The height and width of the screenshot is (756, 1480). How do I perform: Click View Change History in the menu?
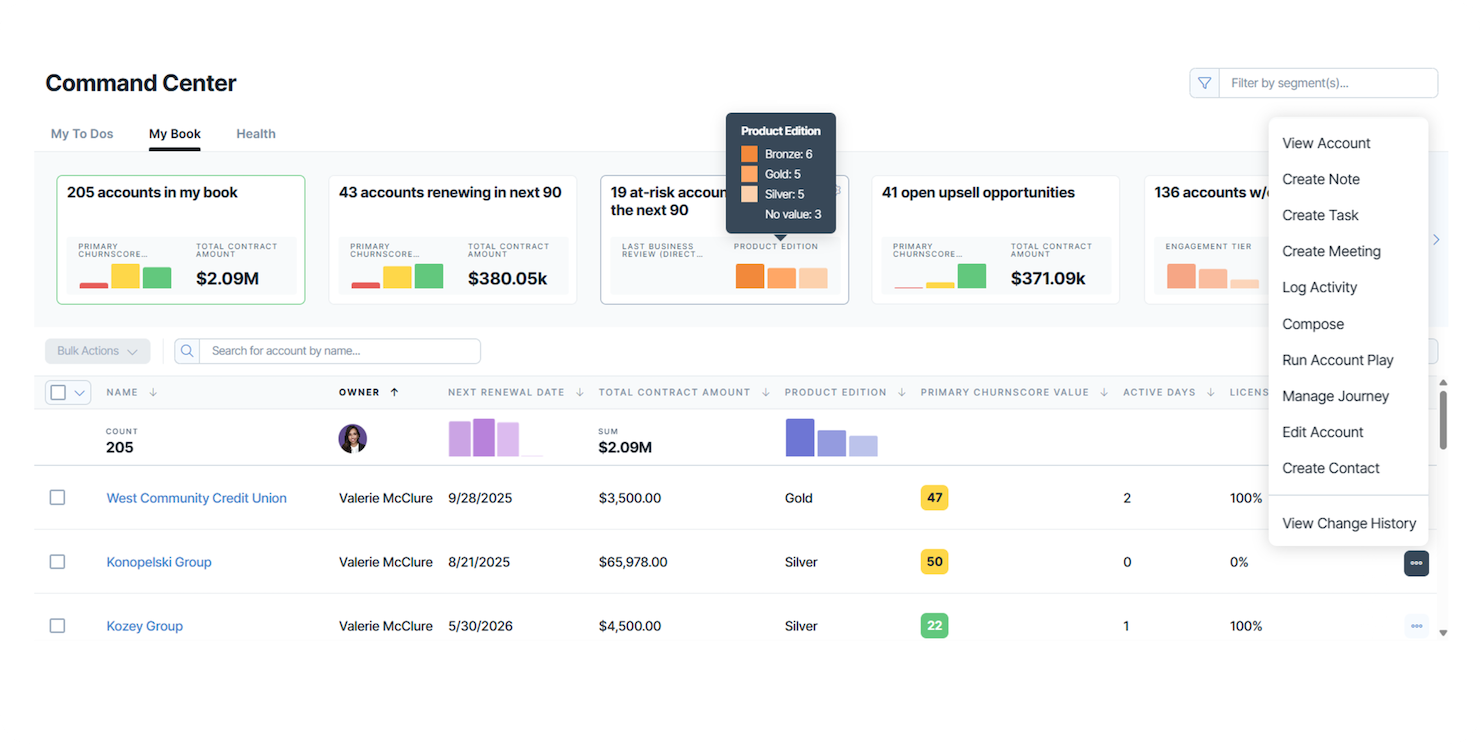point(1349,523)
